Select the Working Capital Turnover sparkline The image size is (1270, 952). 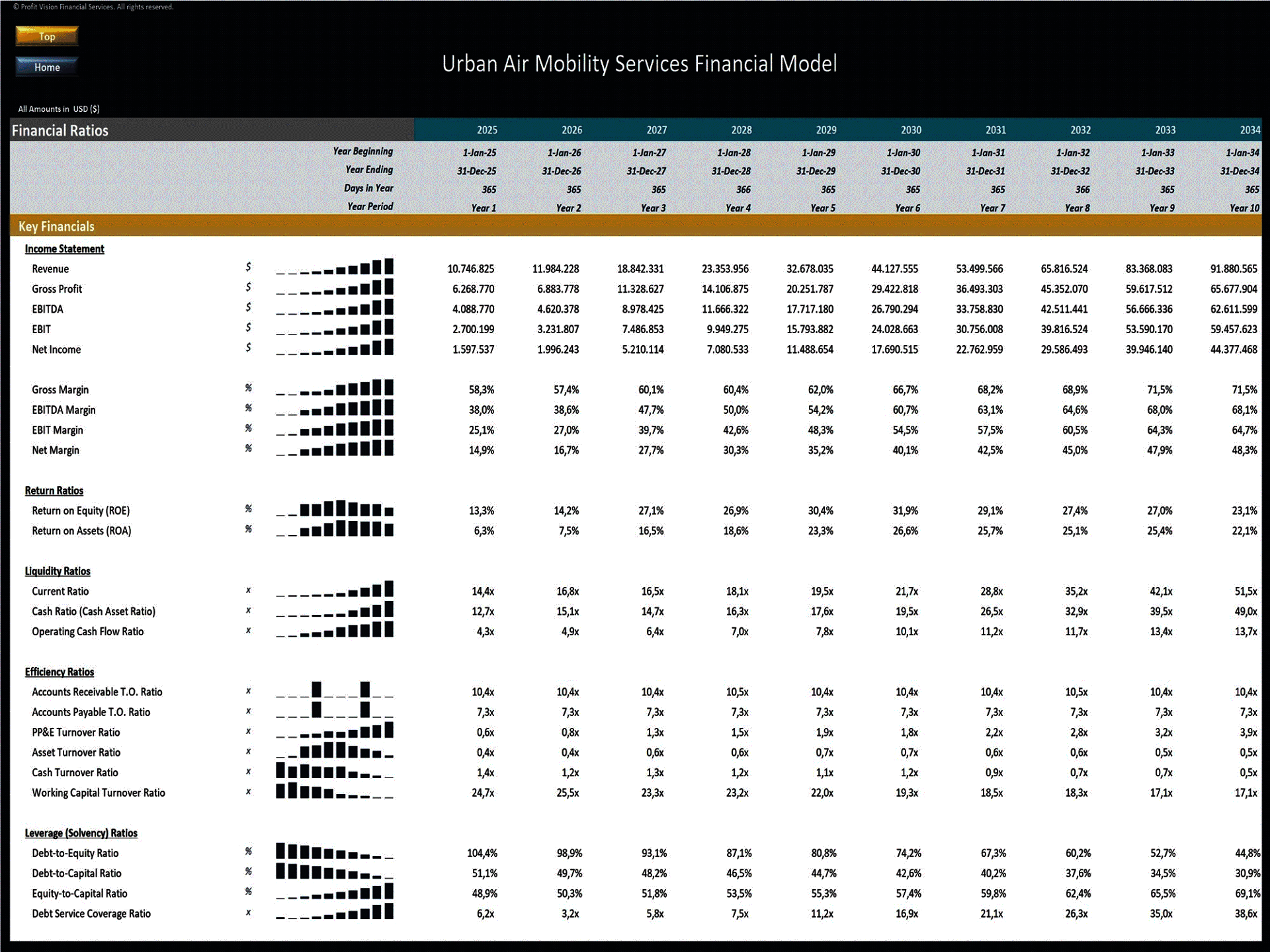335,790
